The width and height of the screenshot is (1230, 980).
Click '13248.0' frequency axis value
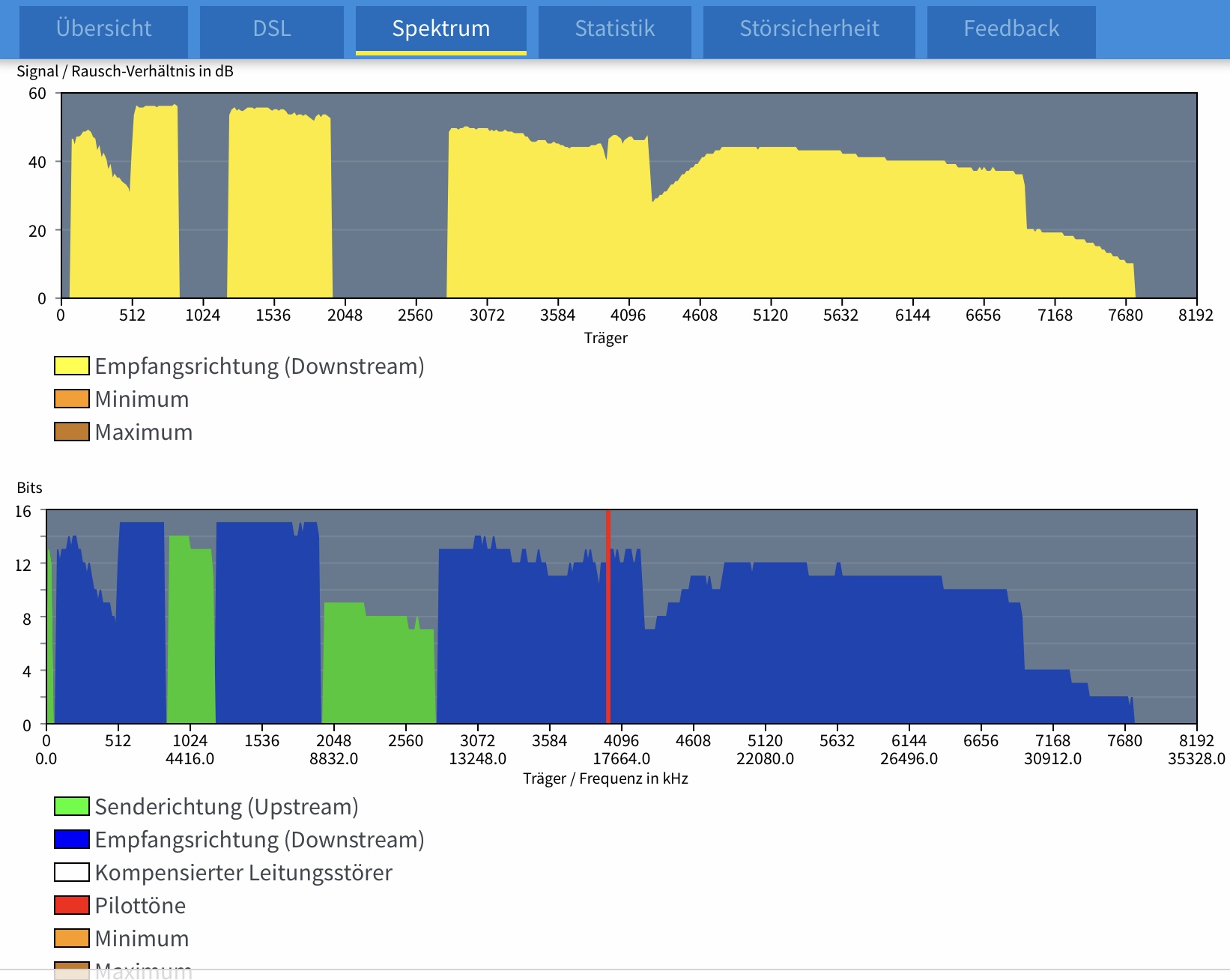coord(478,759)
